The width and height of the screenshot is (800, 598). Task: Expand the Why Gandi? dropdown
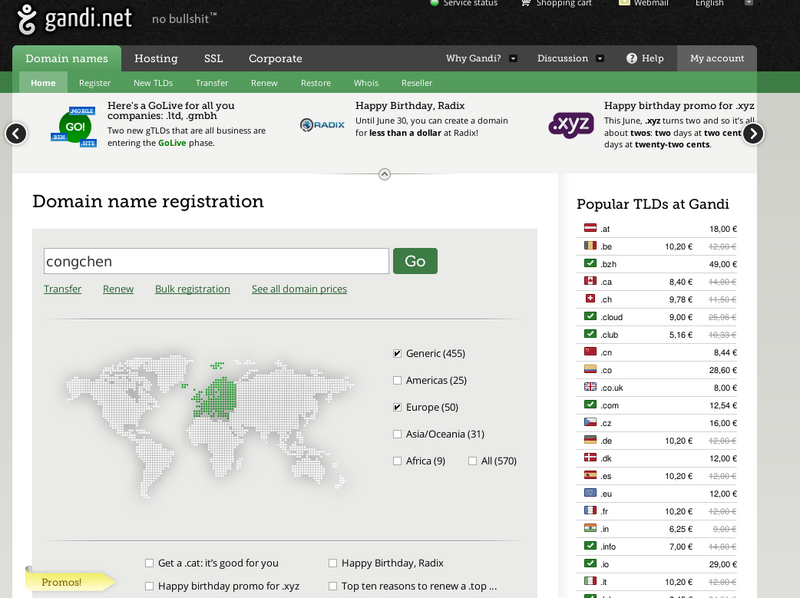513,58
